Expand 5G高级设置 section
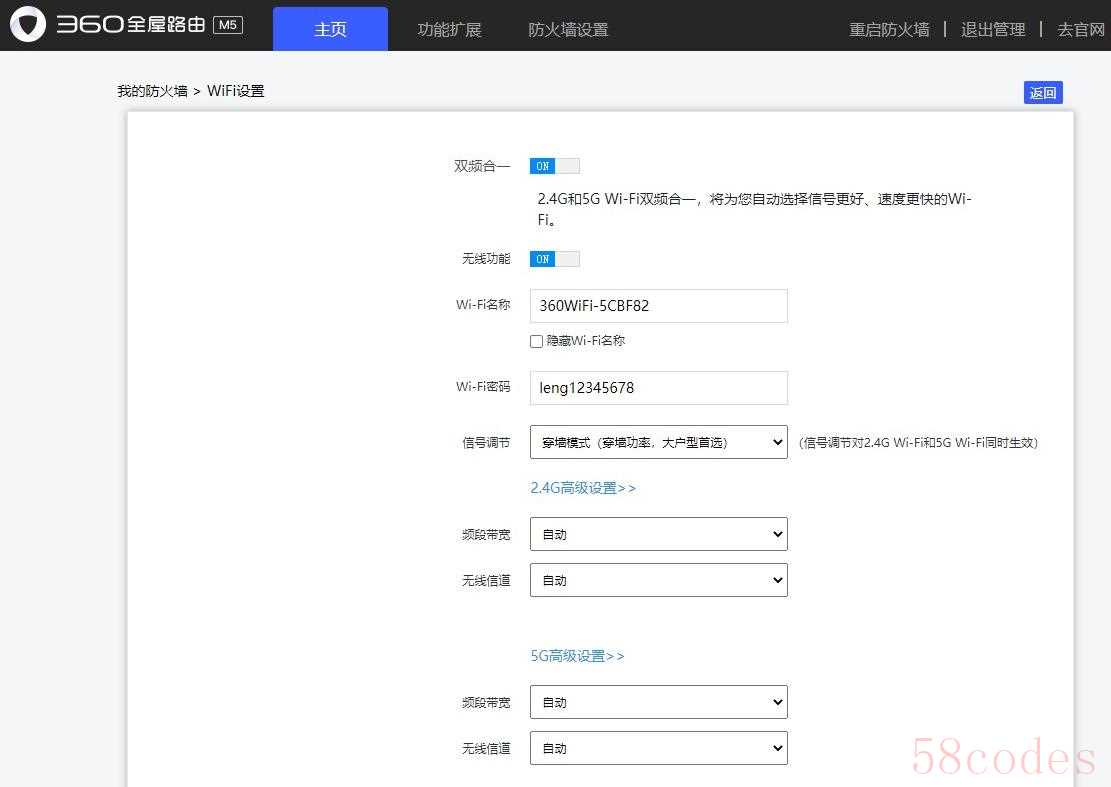 [577, 656]
